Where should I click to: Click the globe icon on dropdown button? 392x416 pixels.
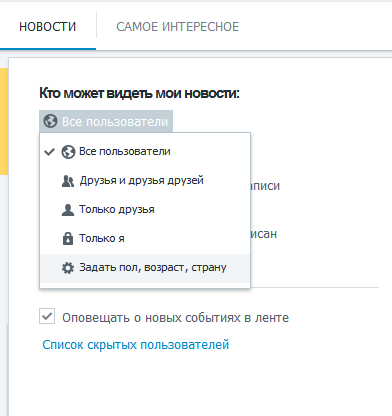pos(51,121)
